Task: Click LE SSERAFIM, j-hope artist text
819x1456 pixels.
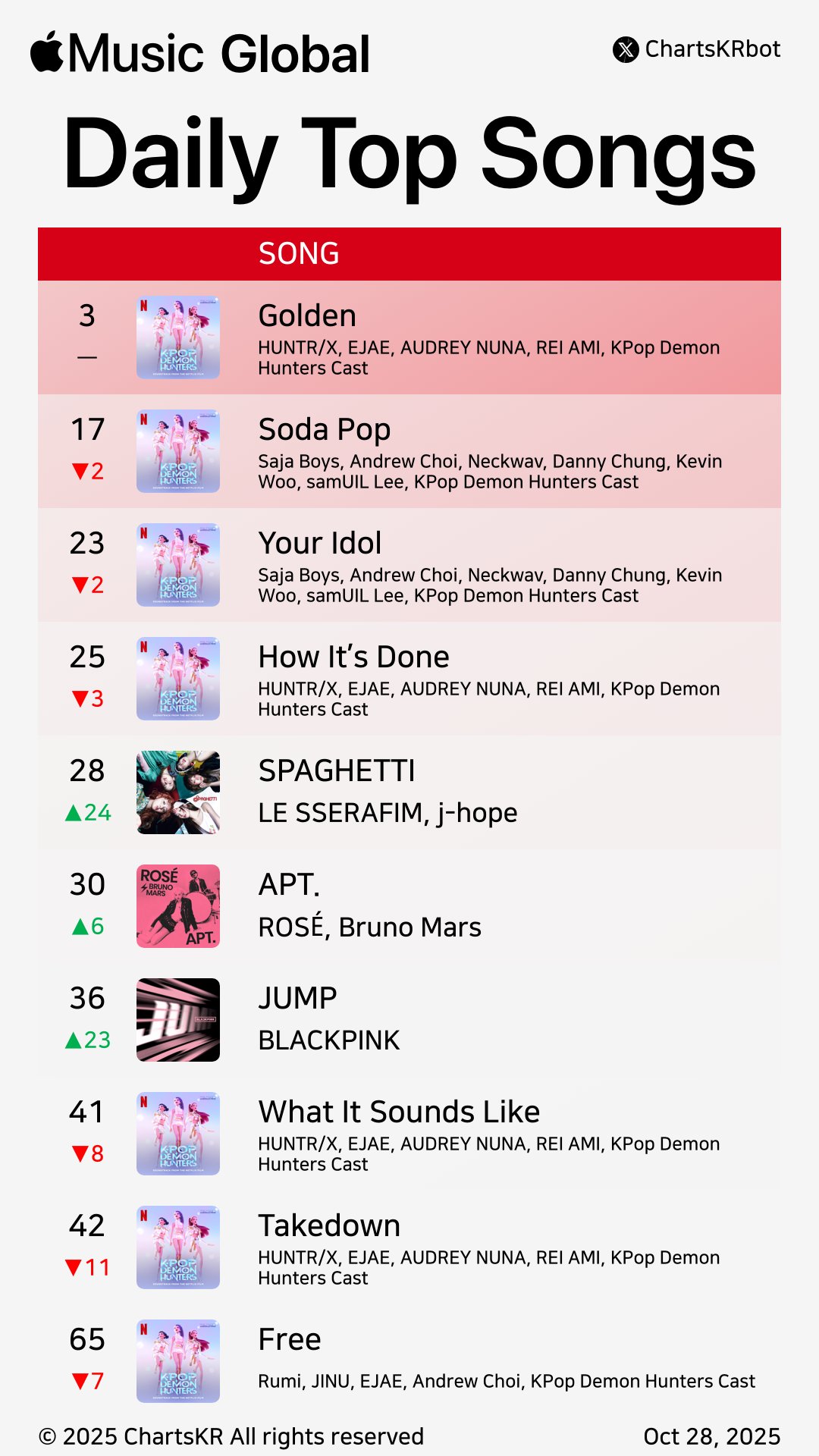Action: point(388,813)
